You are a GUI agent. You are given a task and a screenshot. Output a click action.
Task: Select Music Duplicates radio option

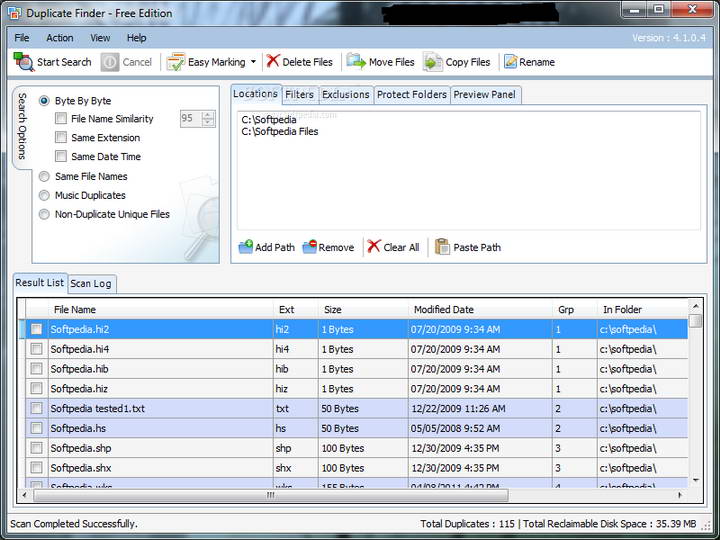44,196
